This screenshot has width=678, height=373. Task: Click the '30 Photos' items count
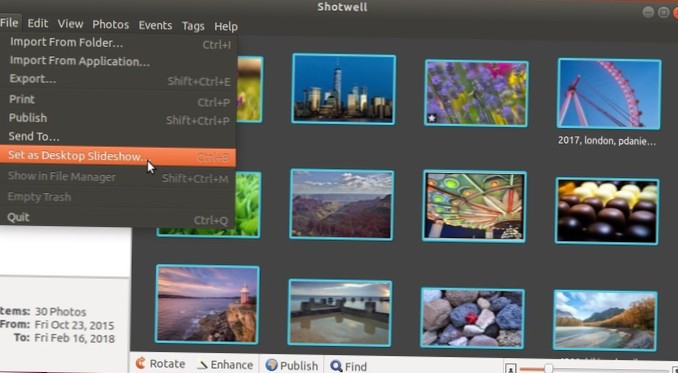pos(61,312)
